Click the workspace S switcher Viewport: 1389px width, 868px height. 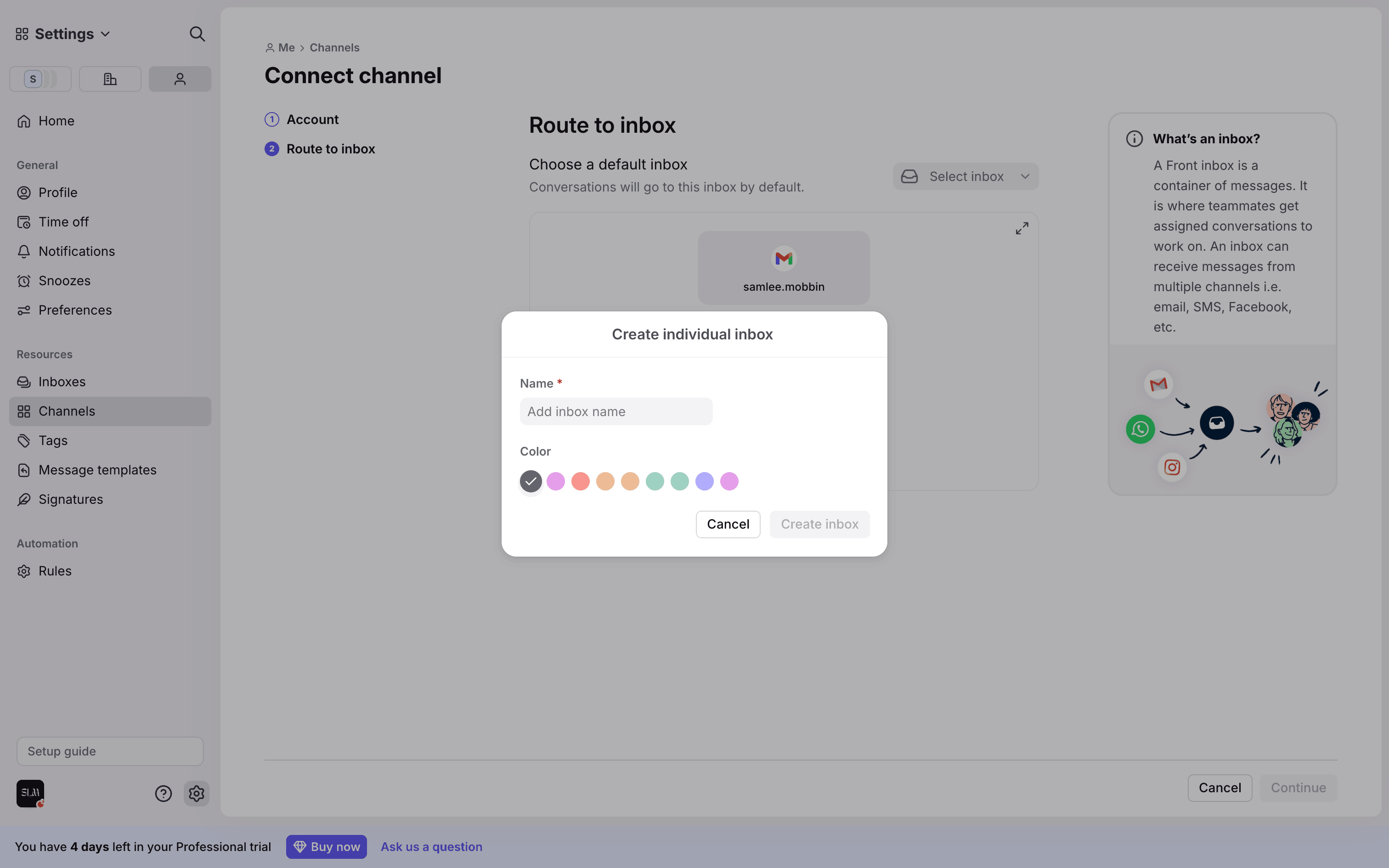coord(40,79)
